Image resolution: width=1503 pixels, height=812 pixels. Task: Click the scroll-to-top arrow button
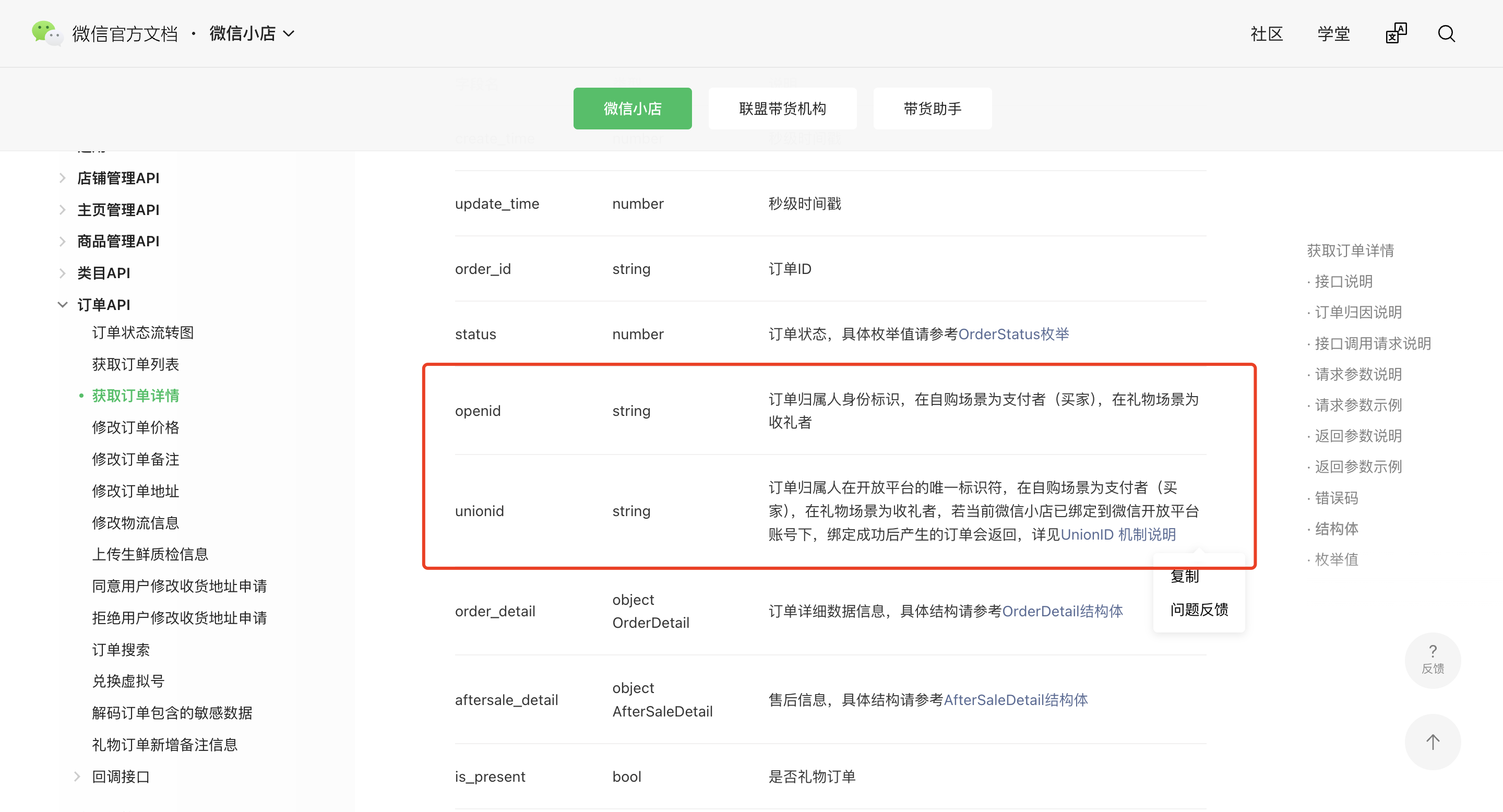1433,742
